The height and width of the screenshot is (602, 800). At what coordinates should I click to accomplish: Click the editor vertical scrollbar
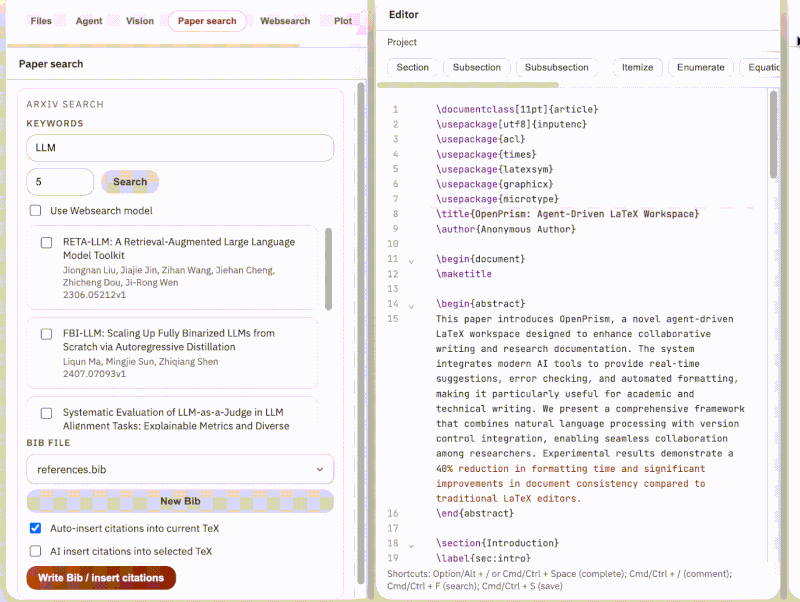tap(773, 135)
